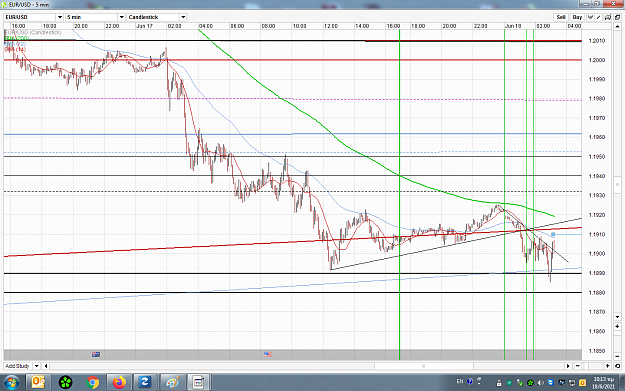Image resolution: width=625 pixels, height=391 pixels.
Task: Click the Jun 18 date label on the time axis
Action: click(513, 26)
